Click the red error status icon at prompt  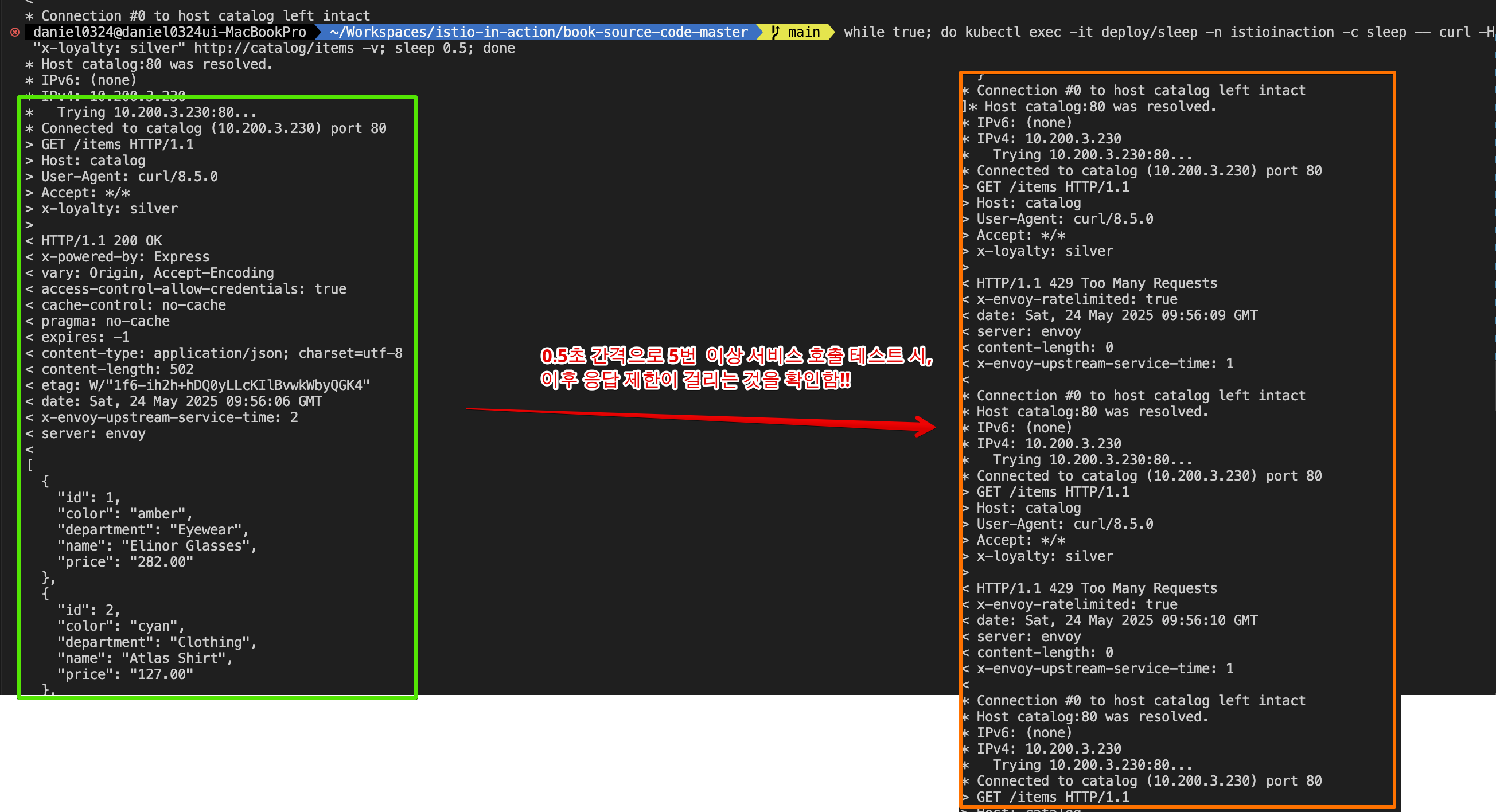tap(15, 32)
